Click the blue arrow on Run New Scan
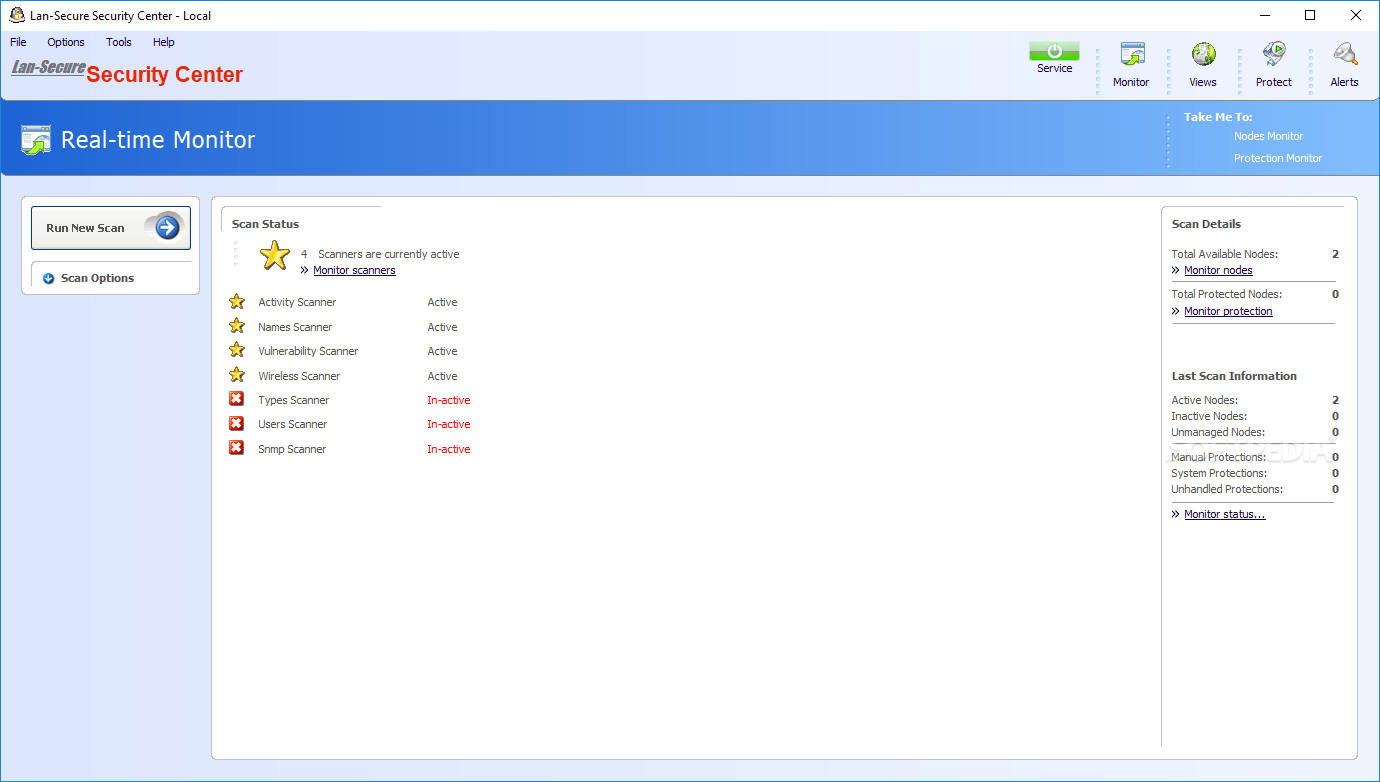This screenshot has height=782, width=1380. coord(167,227)
